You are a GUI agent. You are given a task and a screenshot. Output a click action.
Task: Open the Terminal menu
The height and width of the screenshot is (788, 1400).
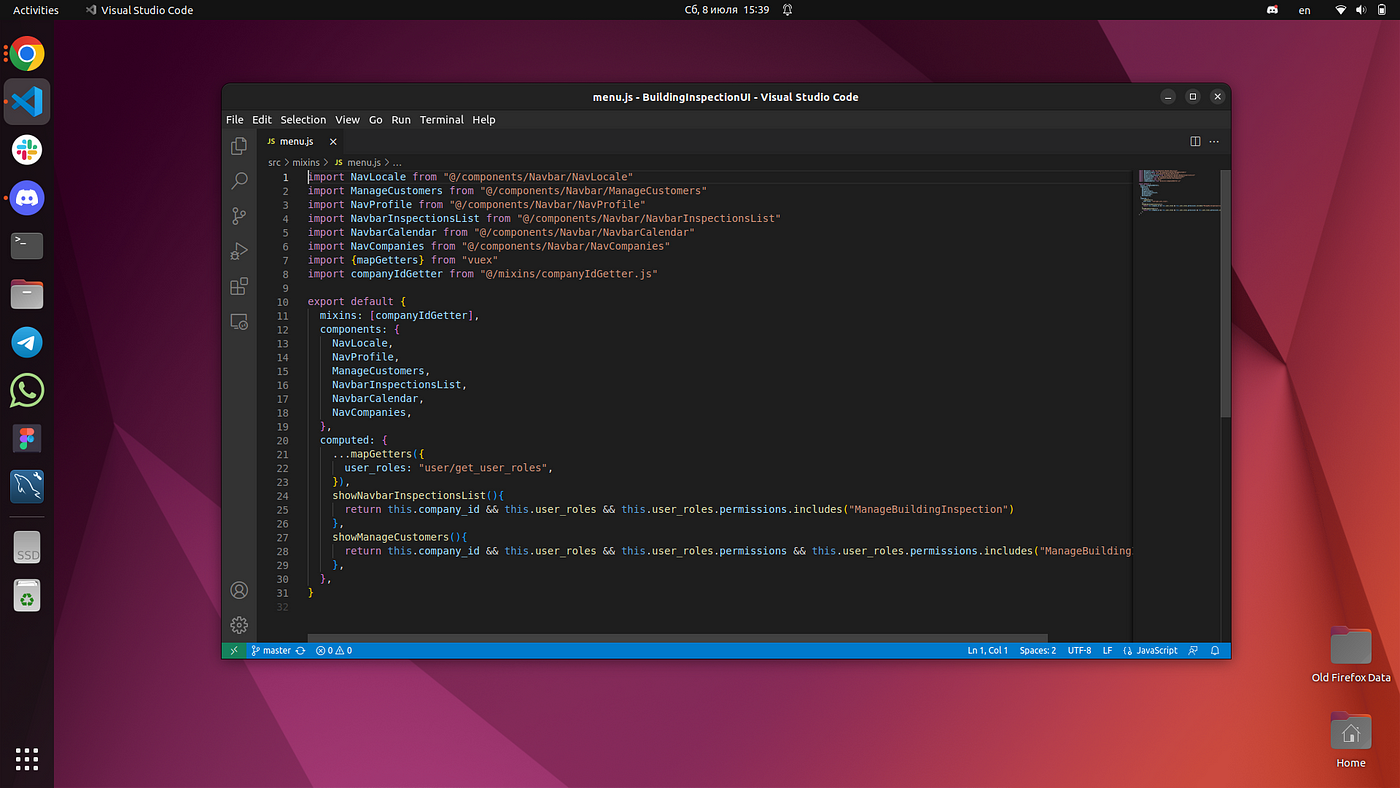[x=441, y=120]
